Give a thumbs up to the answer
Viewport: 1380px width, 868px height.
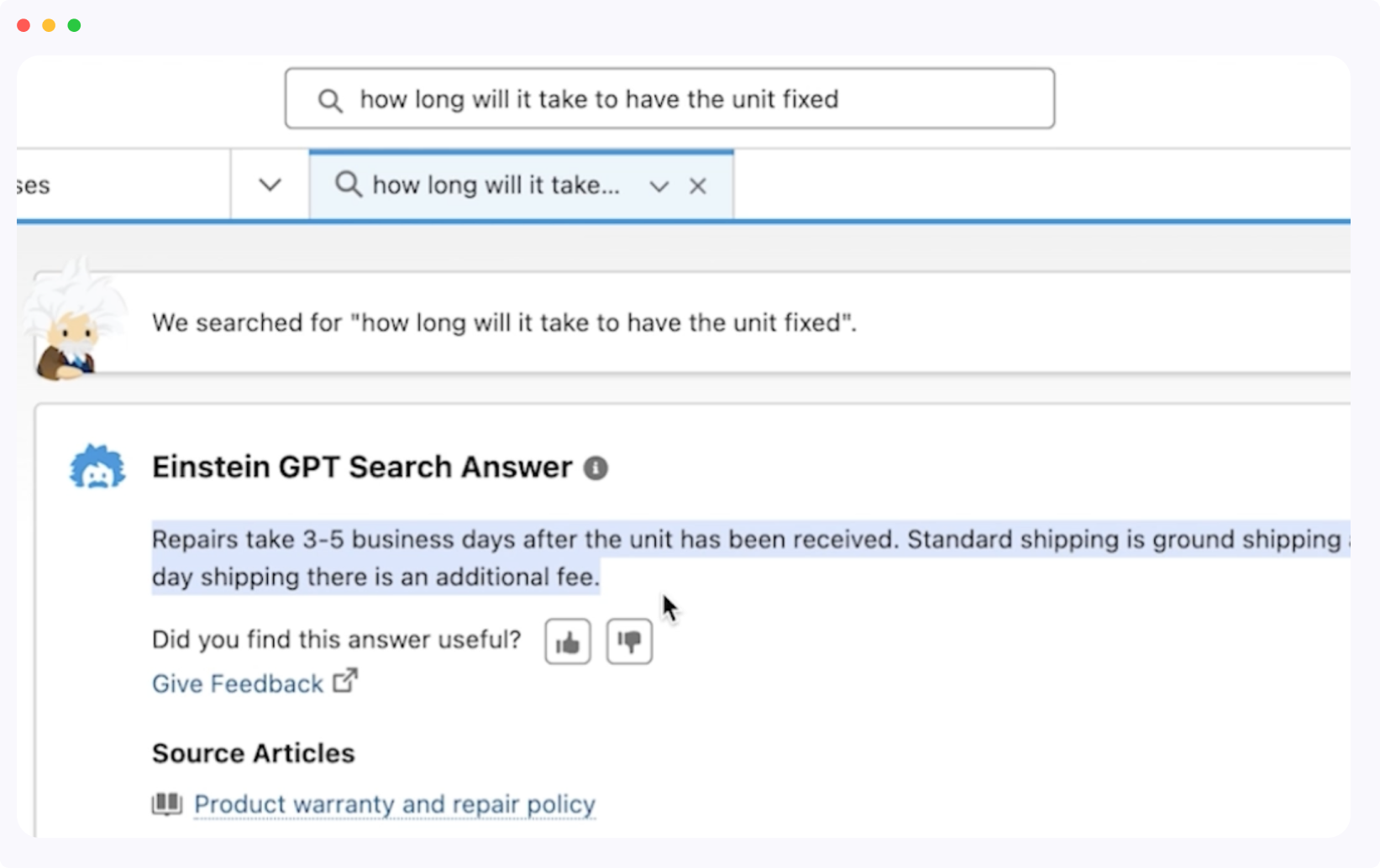point(566,641)
